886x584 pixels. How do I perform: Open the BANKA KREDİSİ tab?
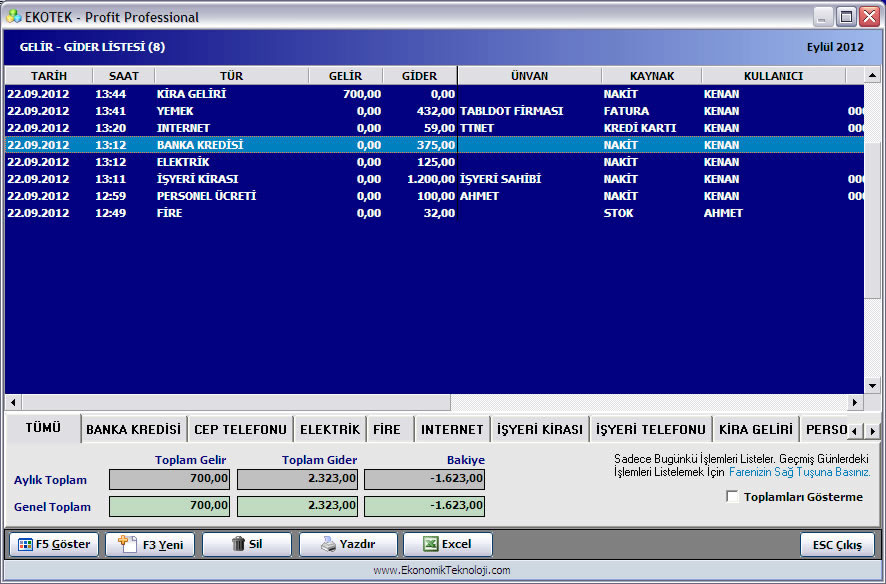coord(133,430)
